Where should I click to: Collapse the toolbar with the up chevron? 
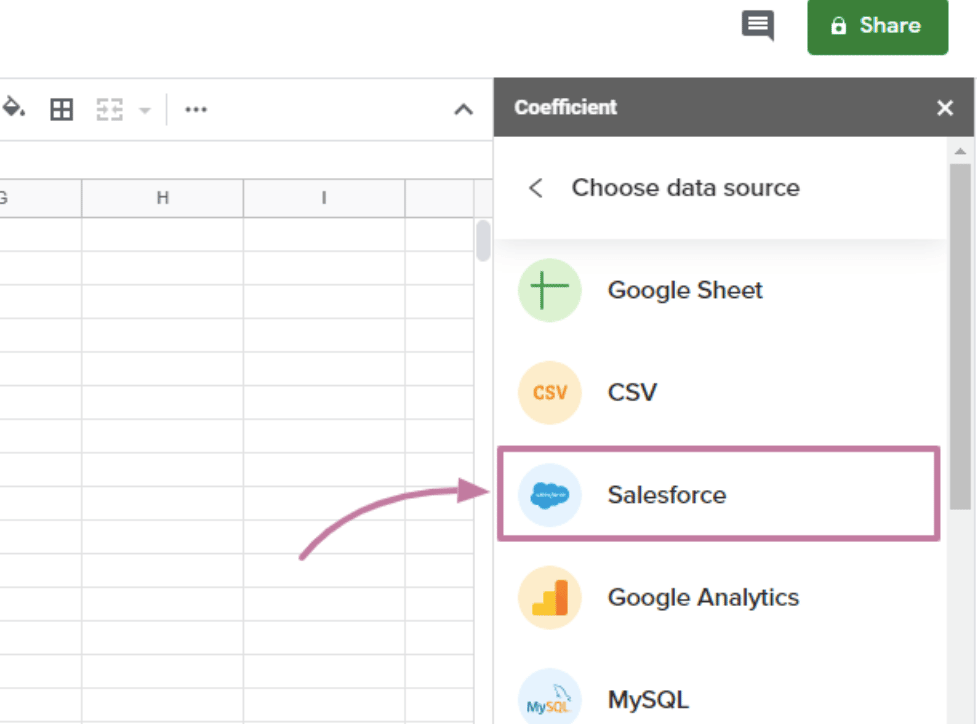click(x=463, y=110)
